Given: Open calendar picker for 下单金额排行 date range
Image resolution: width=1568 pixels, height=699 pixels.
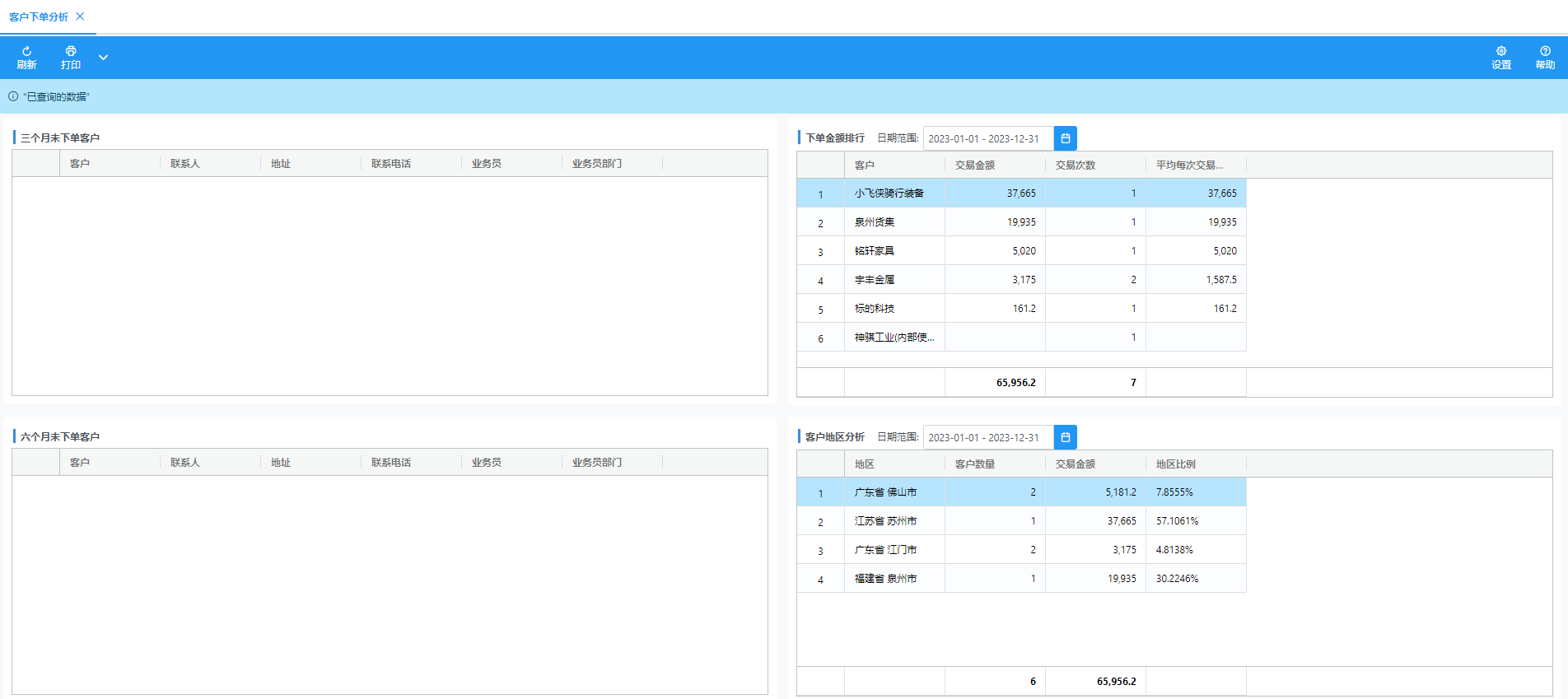Looking at the screenshot, I should [x=1065, y=138].
